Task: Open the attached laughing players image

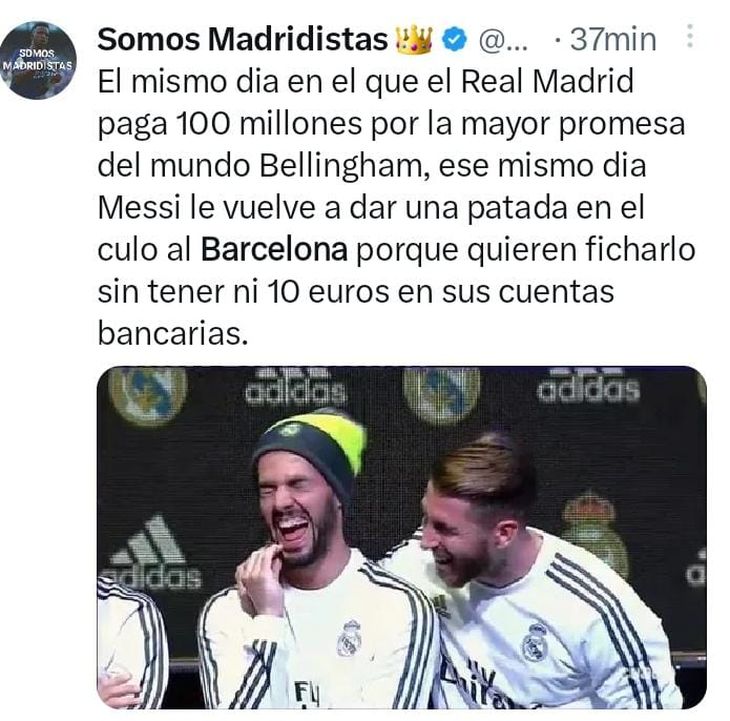Action: (x=402, y=538)
